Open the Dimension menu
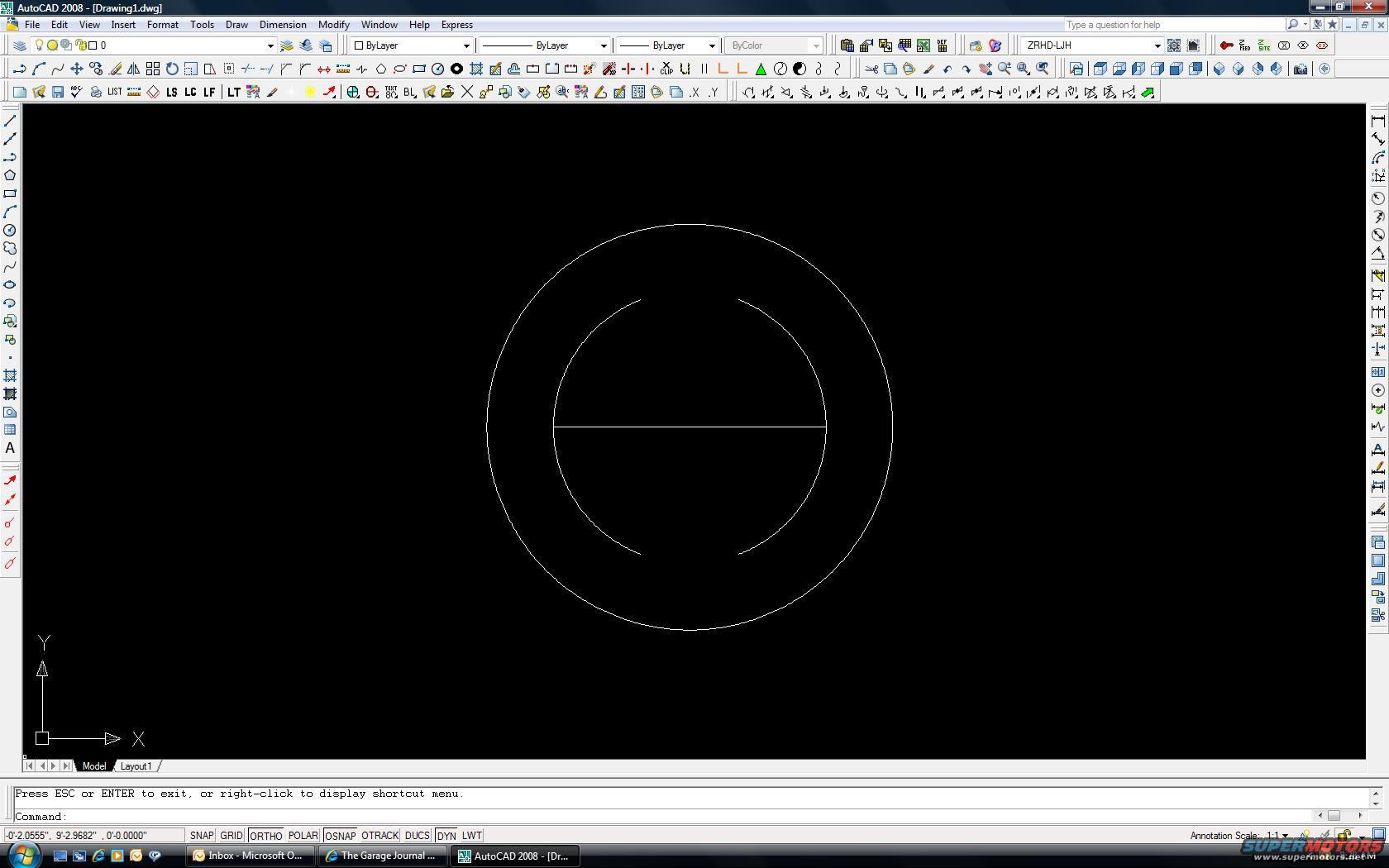 [x=282, y=25]
